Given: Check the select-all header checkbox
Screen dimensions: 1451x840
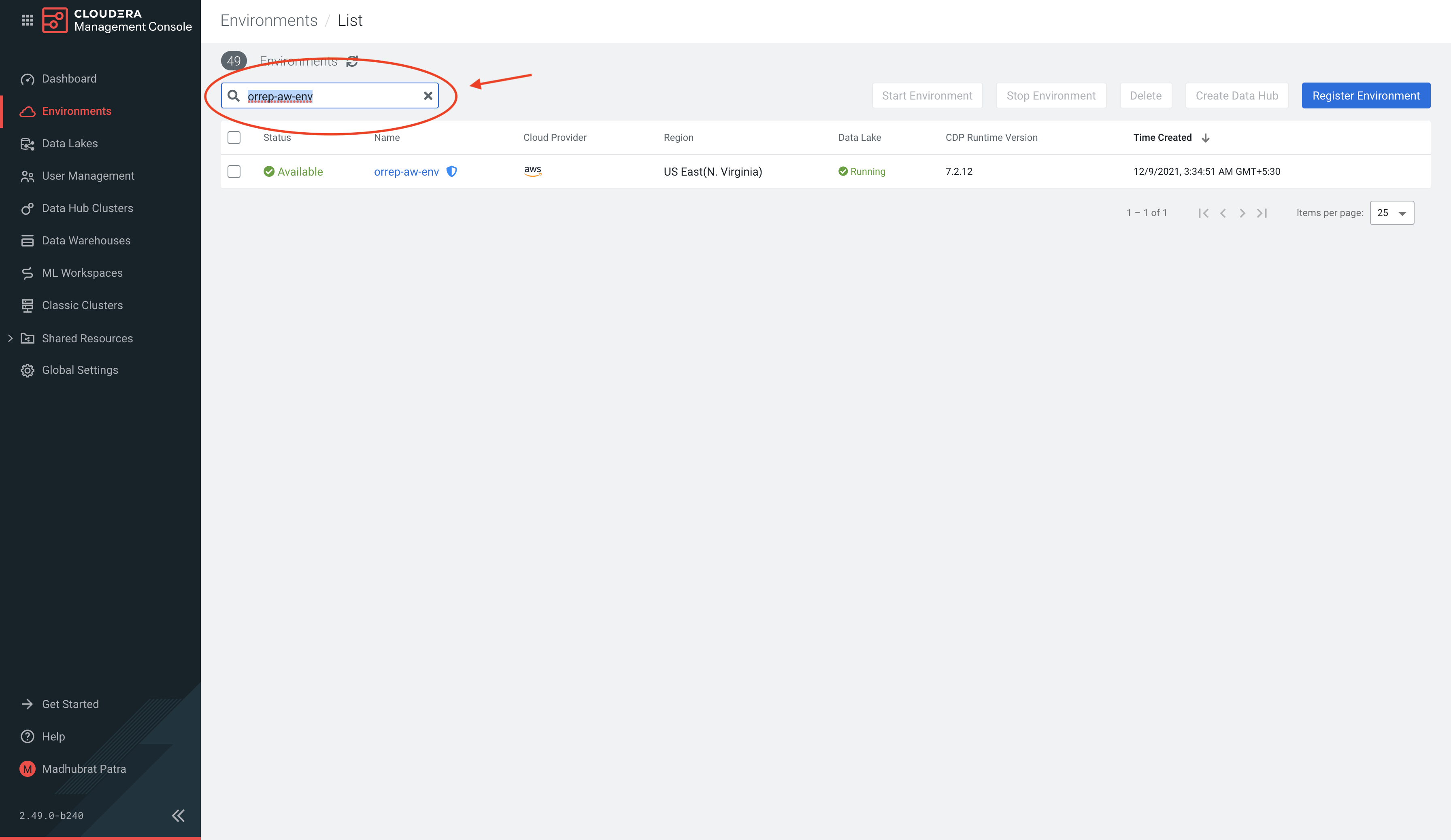Looking at the screenshot, I should coord(234,138).
